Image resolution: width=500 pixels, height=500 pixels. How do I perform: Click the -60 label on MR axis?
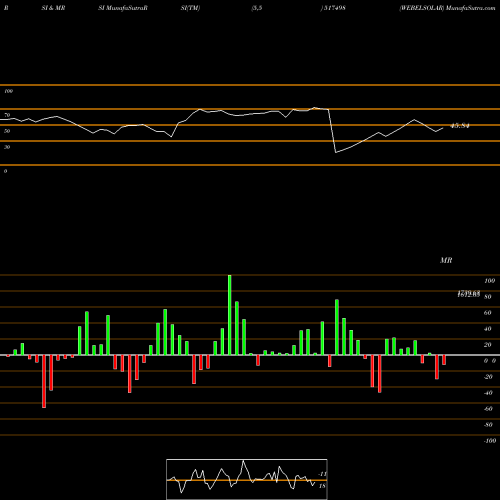tap(488, 409)
